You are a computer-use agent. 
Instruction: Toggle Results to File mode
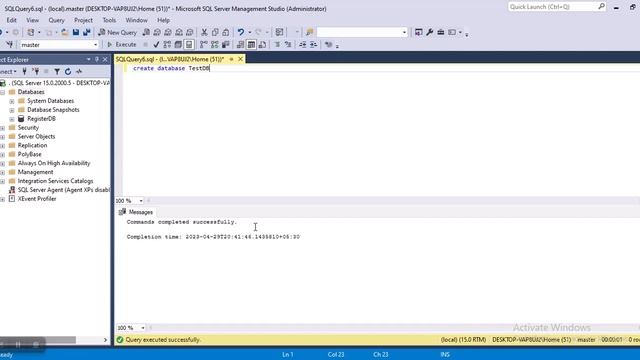tap(262, 44)
